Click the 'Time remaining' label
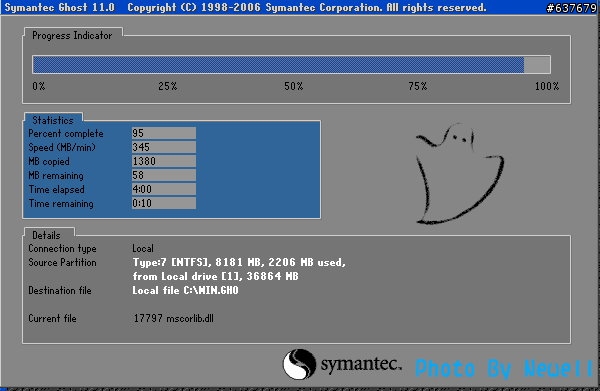600x391 pixels. pyautogui.click(x=61, y=204)
